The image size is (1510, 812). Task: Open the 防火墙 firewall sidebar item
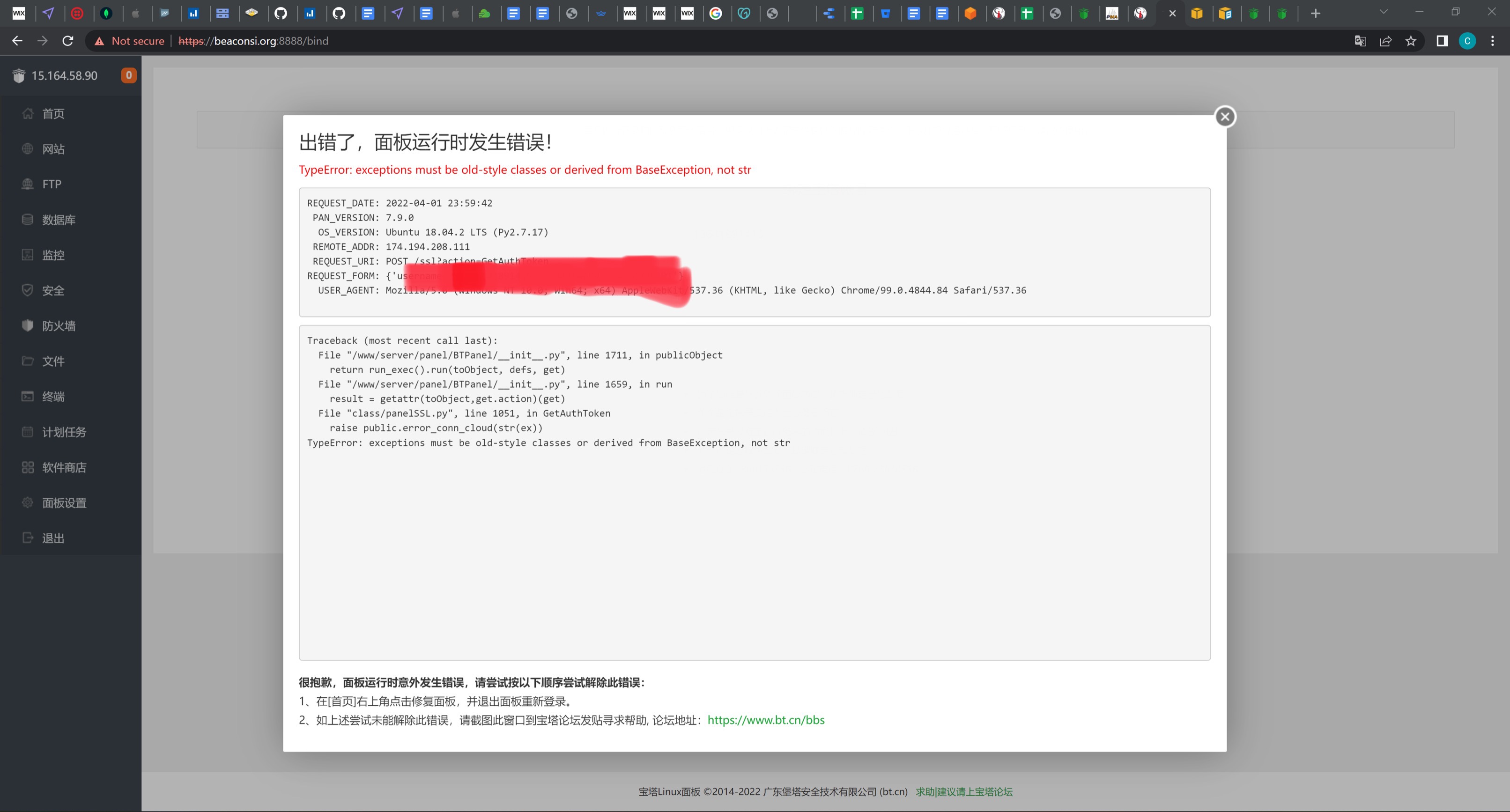pyautogui.click(x=58, y=326)
